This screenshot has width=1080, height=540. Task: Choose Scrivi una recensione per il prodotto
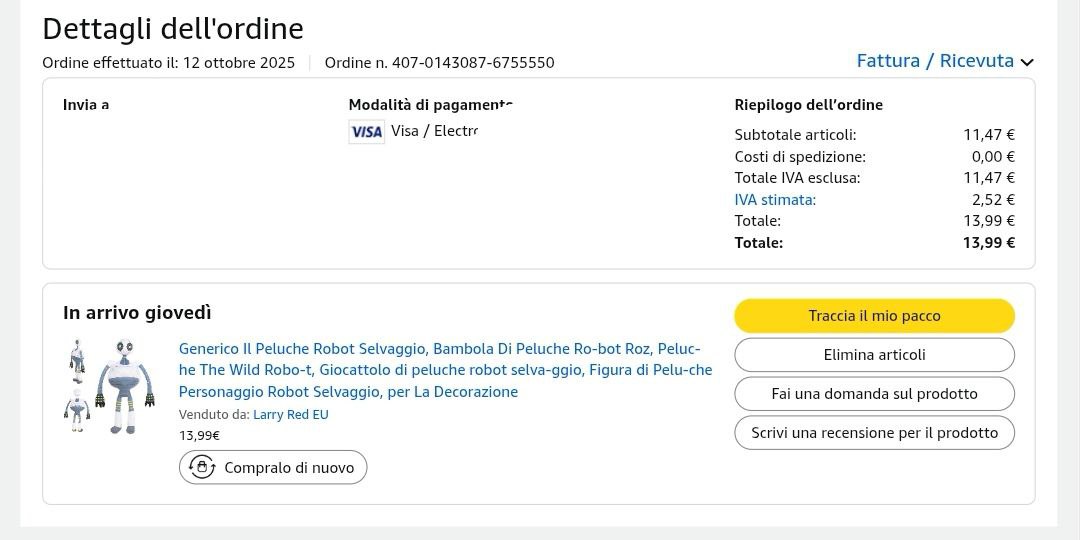[874, 433]
